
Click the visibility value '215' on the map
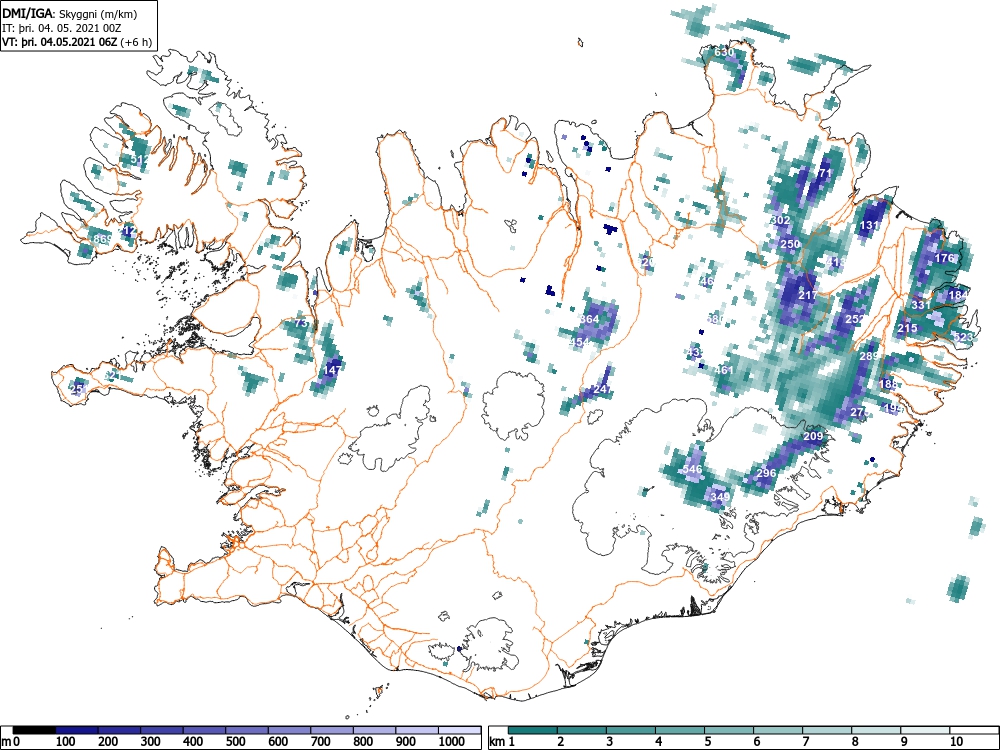point(908,328)
